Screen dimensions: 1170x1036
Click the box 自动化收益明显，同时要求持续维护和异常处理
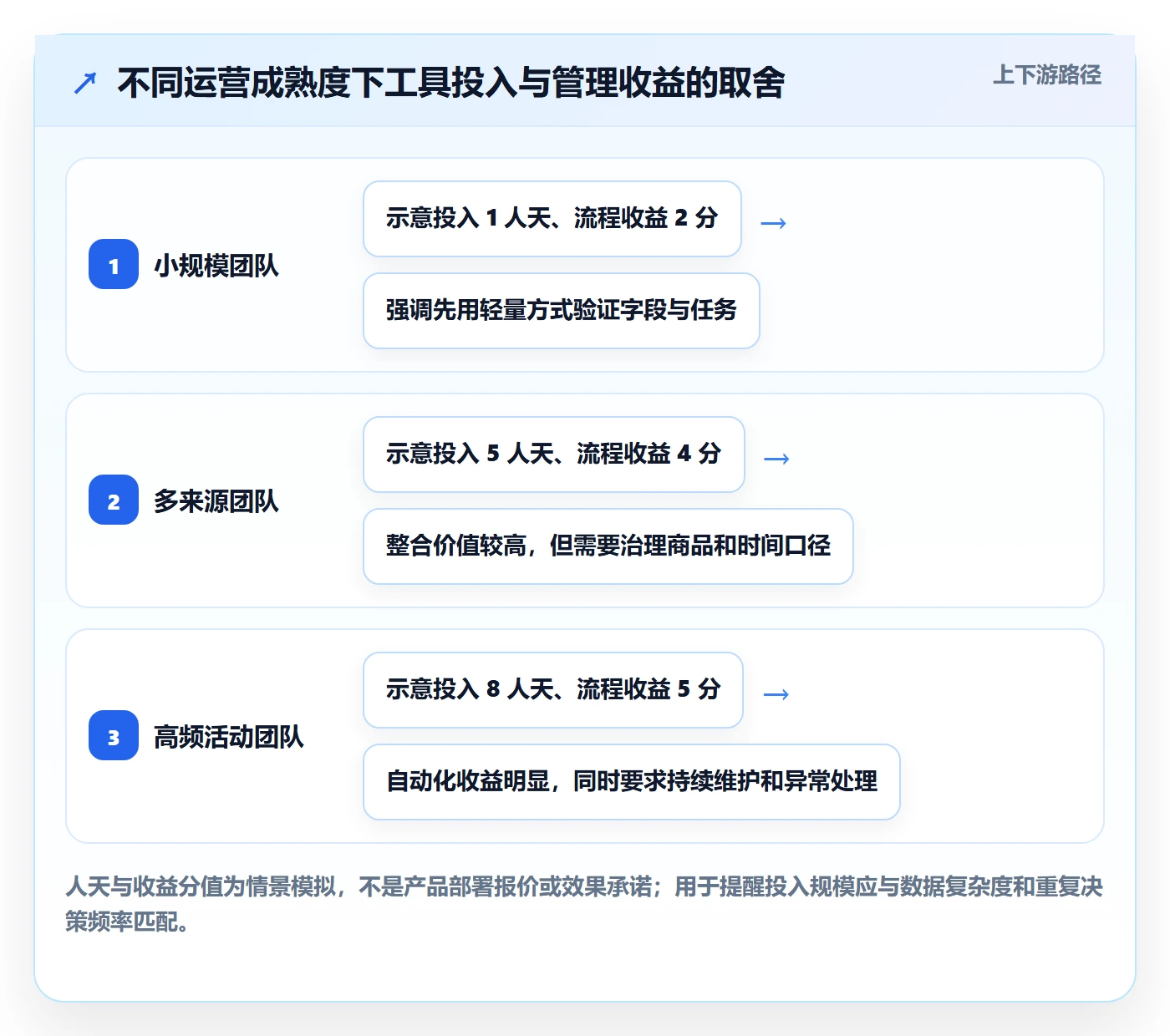click(632, 782)
